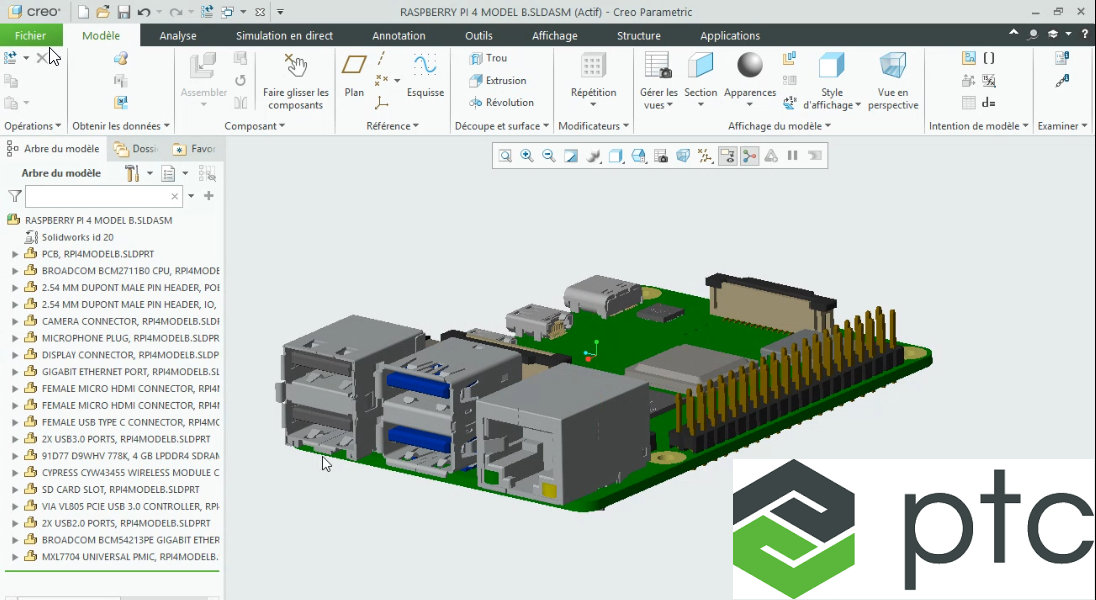Open the Outils tab

479,36
